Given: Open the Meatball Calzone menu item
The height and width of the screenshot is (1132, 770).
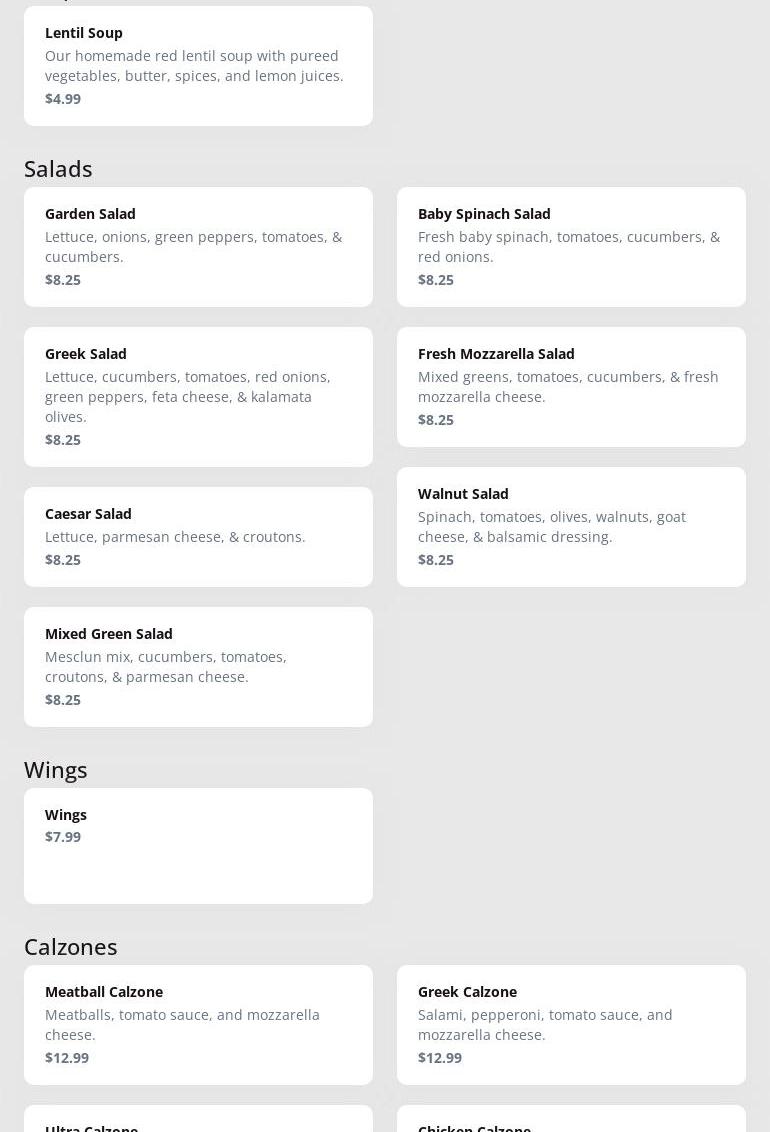Looking at the screenshot, I should [198, 1024].
